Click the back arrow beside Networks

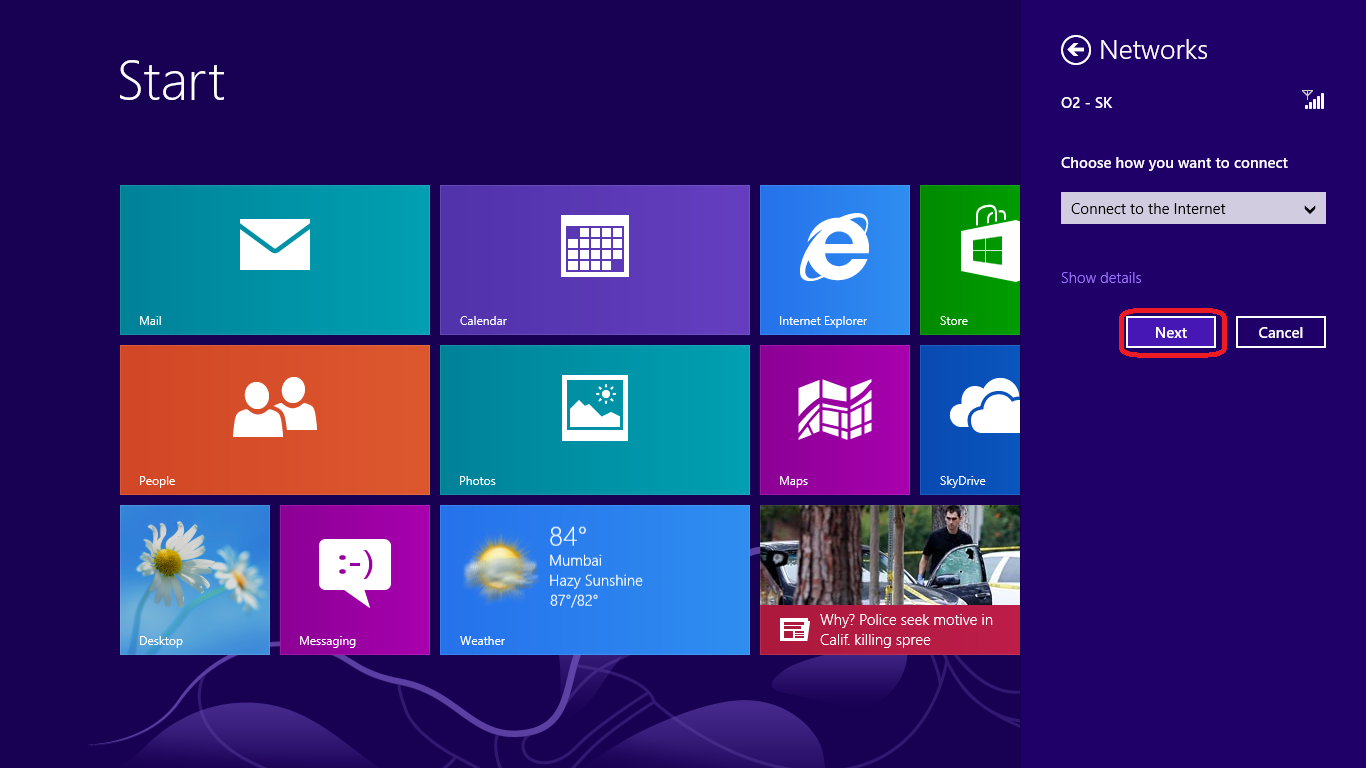[1076, 50]
